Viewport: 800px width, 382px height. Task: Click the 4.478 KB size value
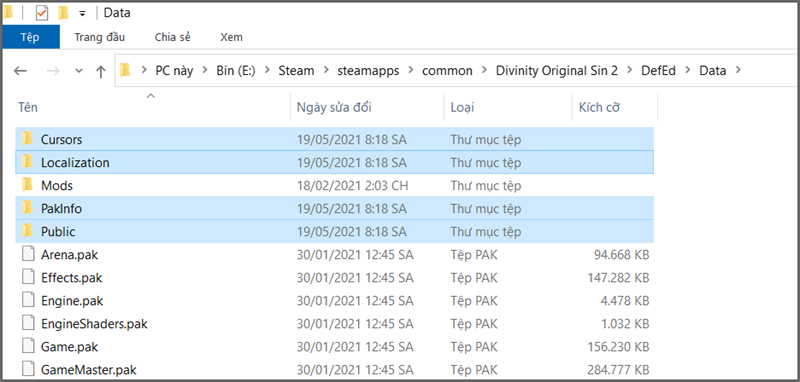[x=625, y=301]
